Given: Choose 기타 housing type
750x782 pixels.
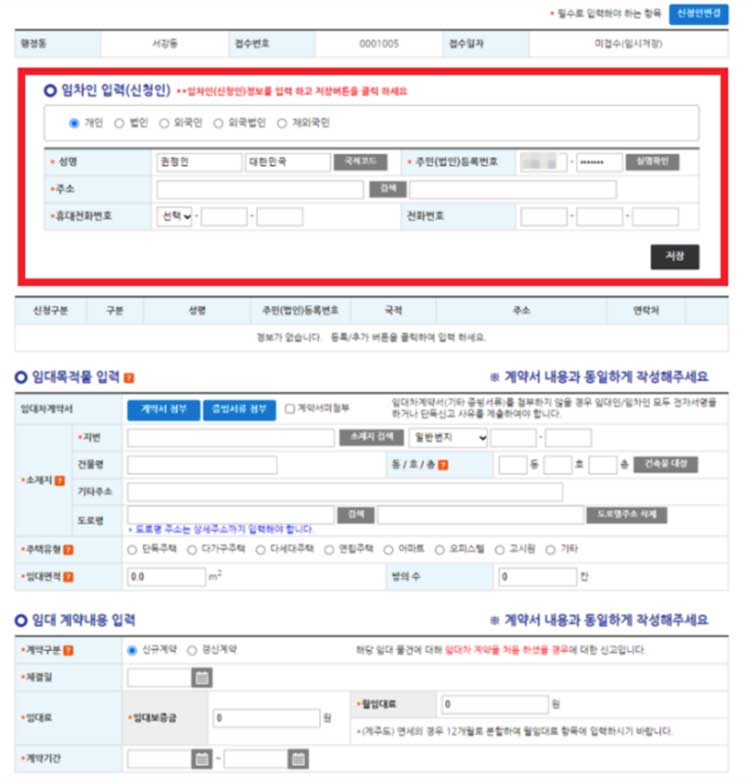Looking at the screenshot, I should coord(551,550).
